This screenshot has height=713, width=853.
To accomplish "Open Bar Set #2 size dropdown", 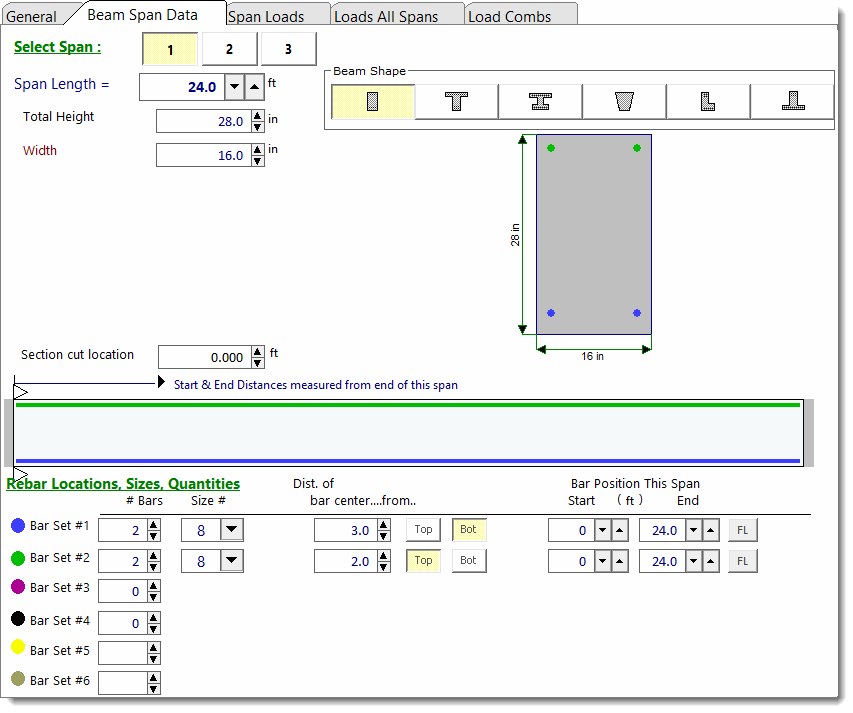I will coord(231,561).
